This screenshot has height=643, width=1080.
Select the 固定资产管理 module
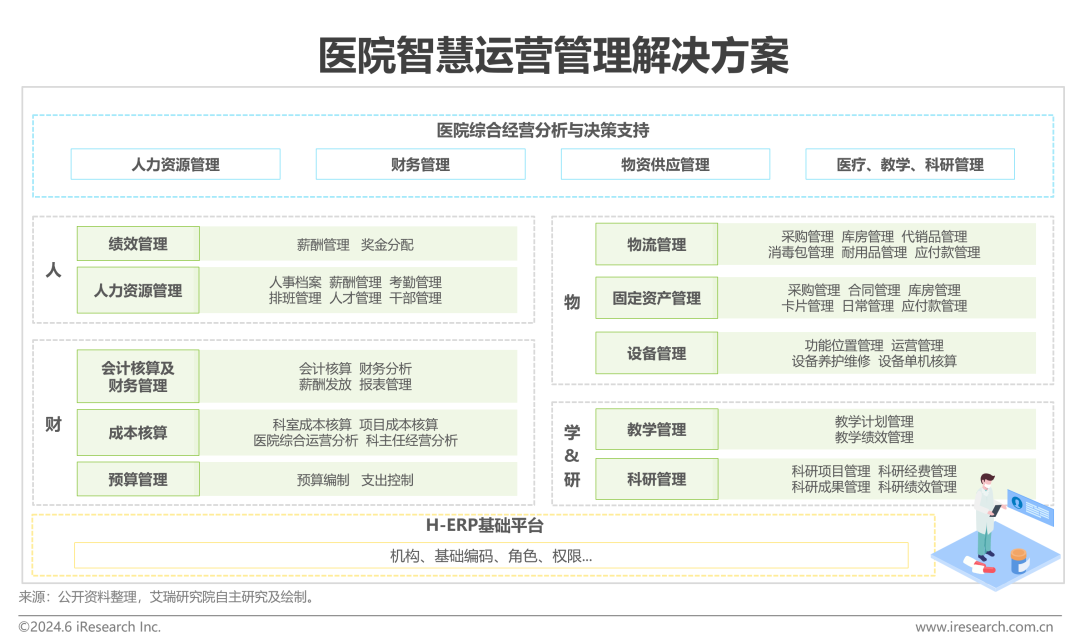657,297
